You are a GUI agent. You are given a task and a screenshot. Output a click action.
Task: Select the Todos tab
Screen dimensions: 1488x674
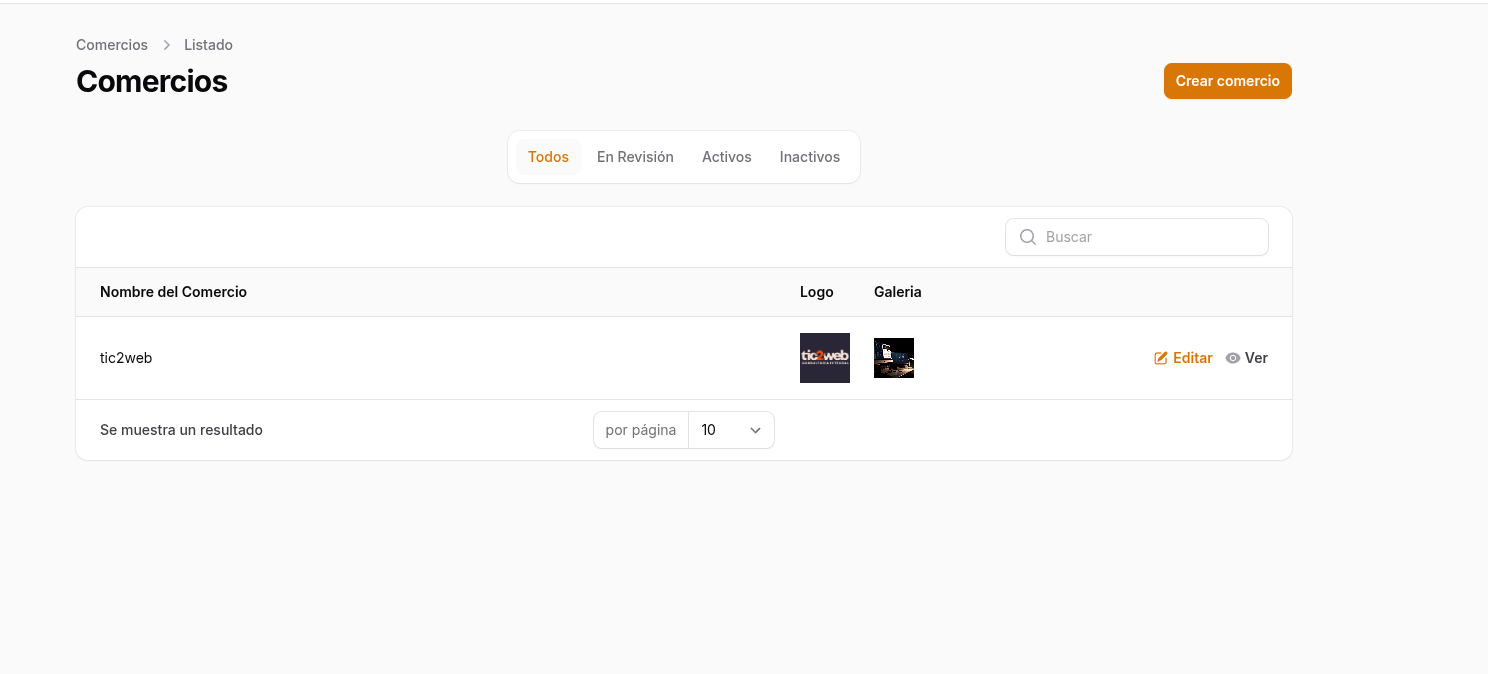pyautogui.click(x=548, y=157)
